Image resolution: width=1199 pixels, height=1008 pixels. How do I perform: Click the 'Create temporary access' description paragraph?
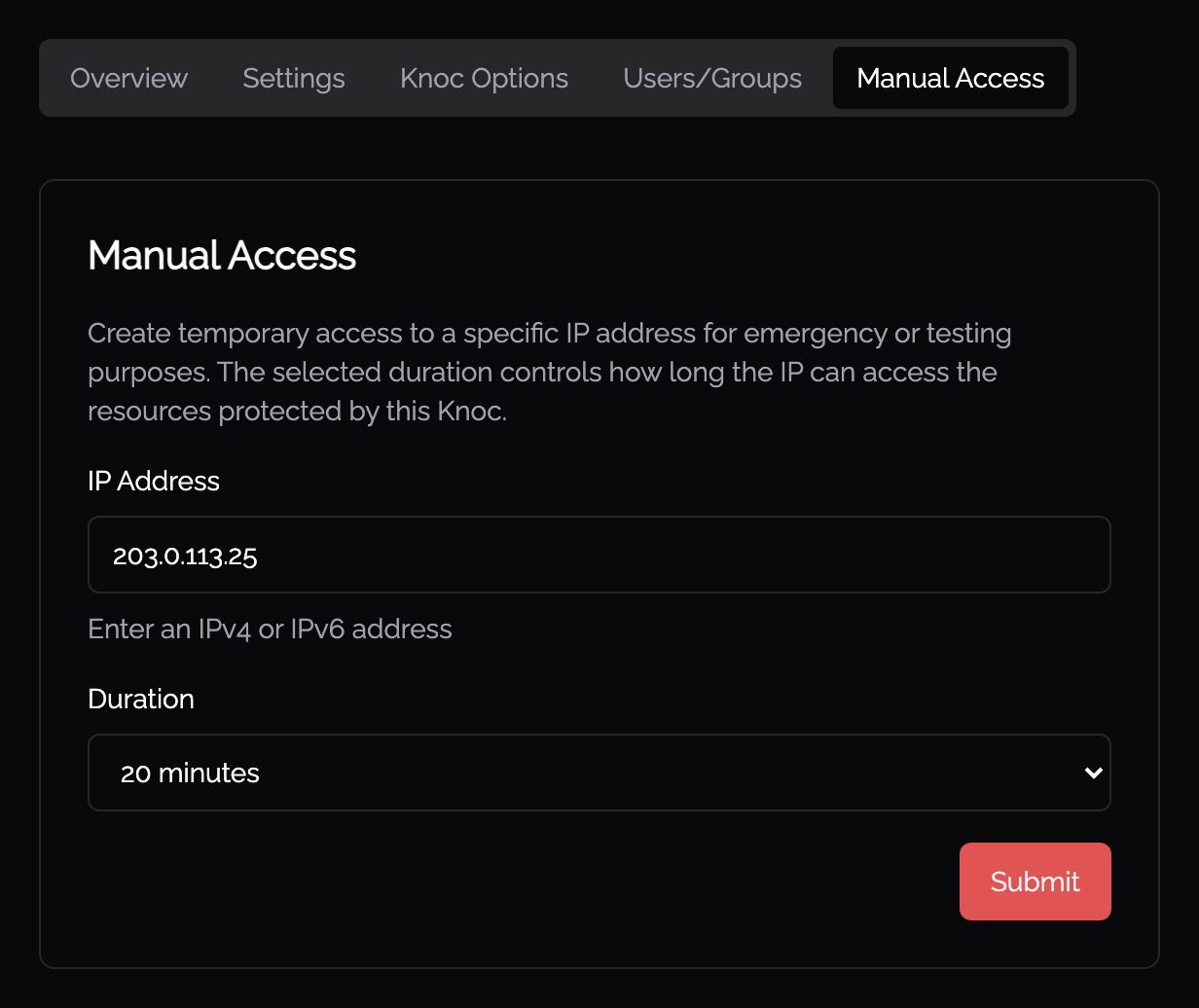point(550,373)
